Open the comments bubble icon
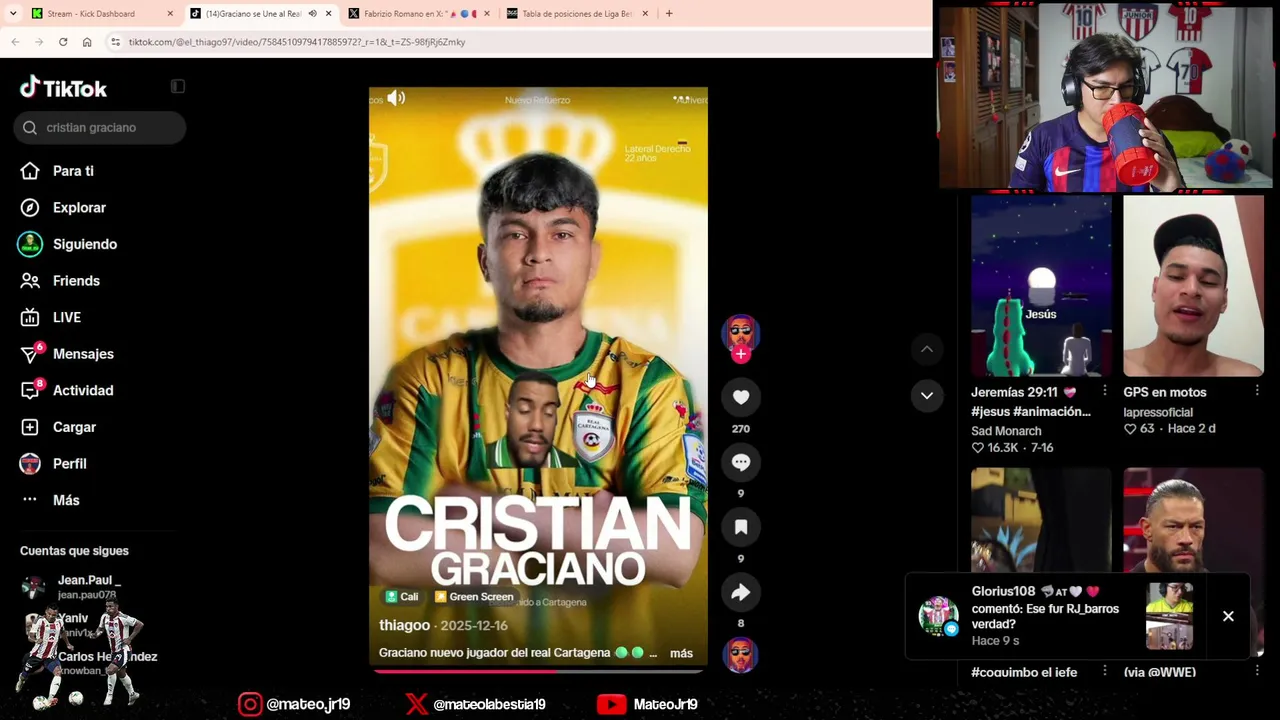Viewport: 1280px width, 720px height. coord(741,462)
